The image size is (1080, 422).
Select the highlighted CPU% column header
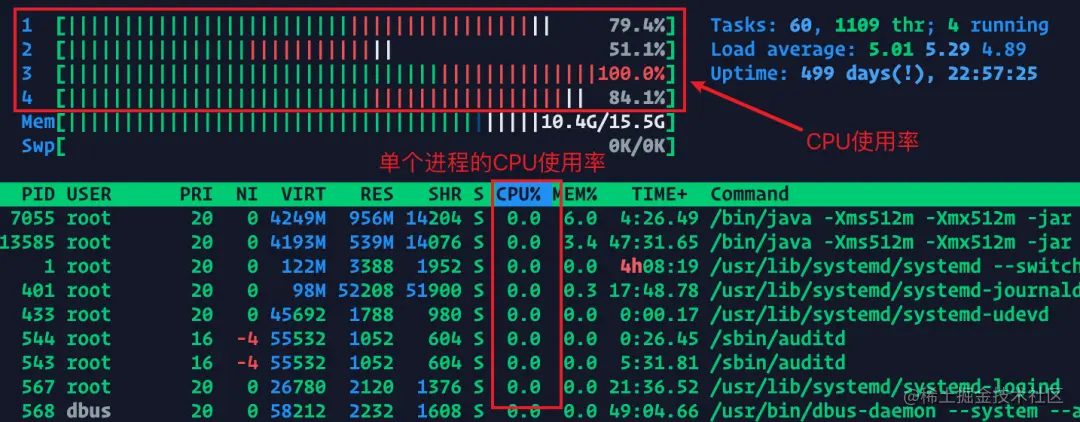point(523,195)
